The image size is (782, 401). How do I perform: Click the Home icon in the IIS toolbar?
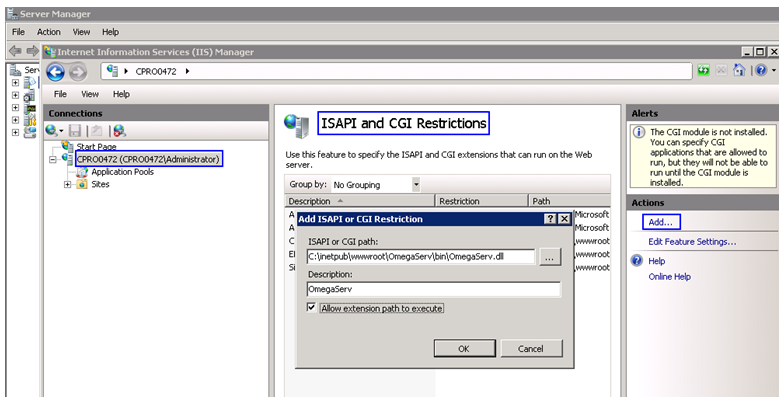[x=739, y=70]
